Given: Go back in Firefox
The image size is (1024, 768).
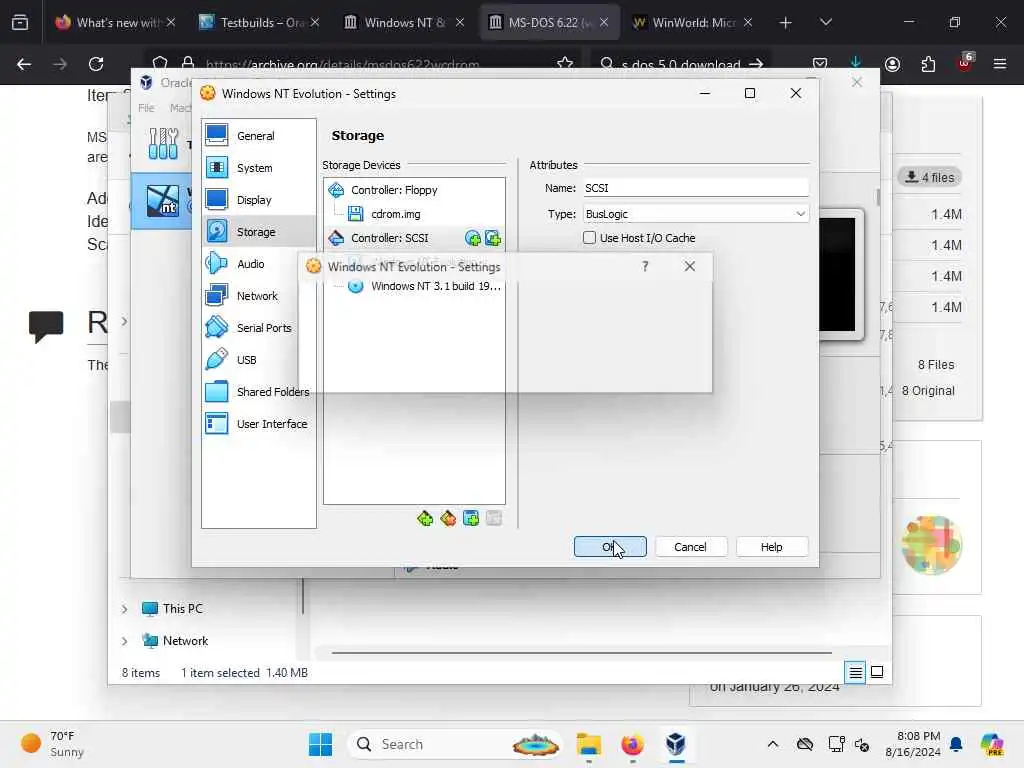Looking at the screenshot, I should click(x=24, y=64).
